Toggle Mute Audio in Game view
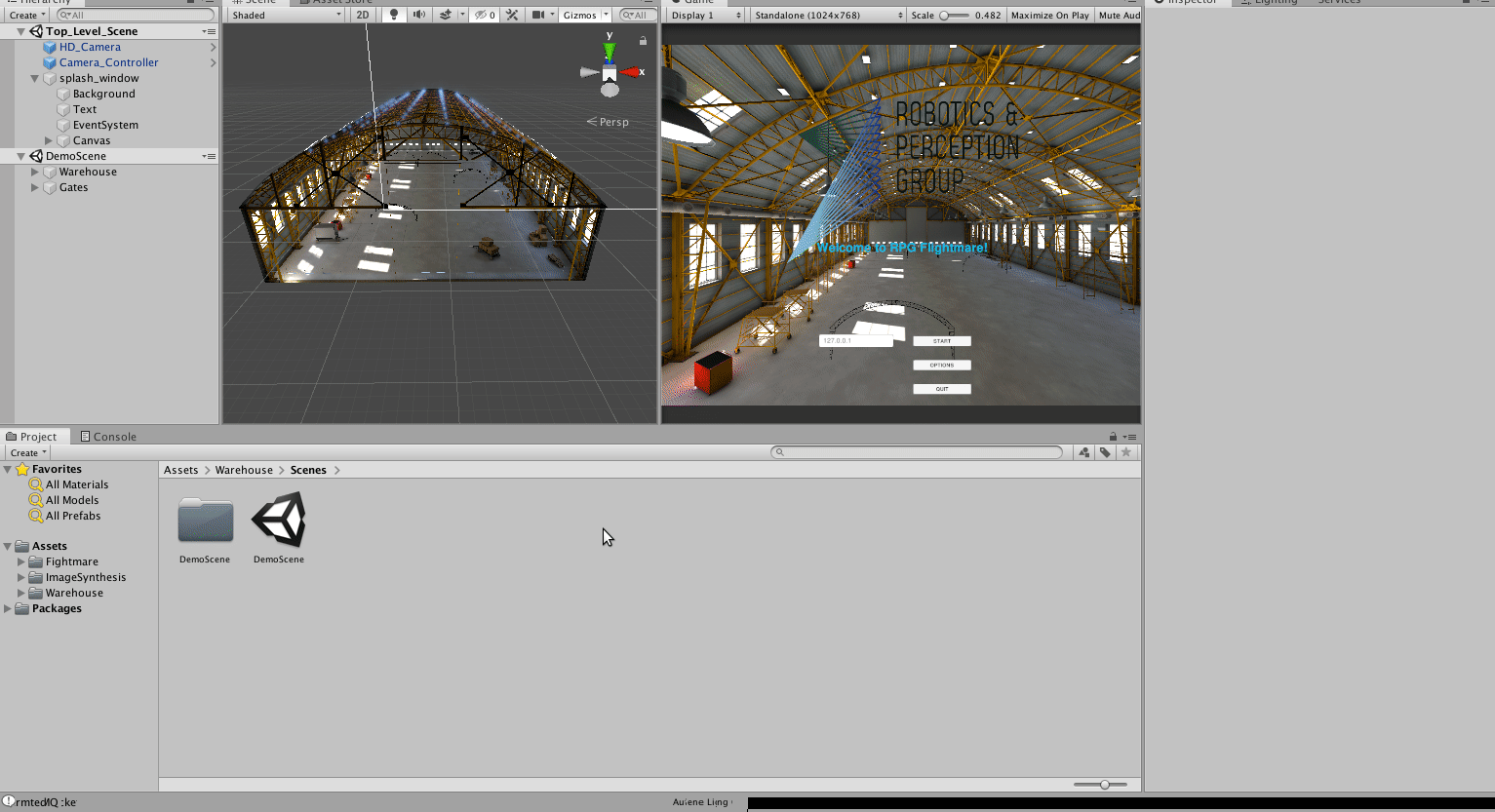1495x812 pixels. pos(1119,15)
